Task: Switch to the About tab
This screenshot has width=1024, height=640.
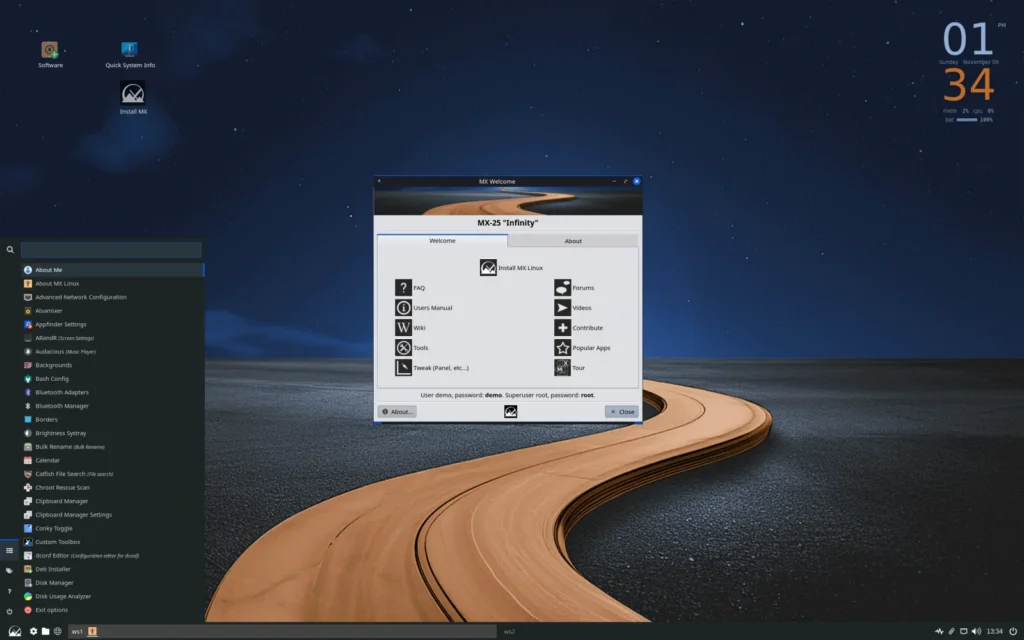Action: (x=572, y=240)
